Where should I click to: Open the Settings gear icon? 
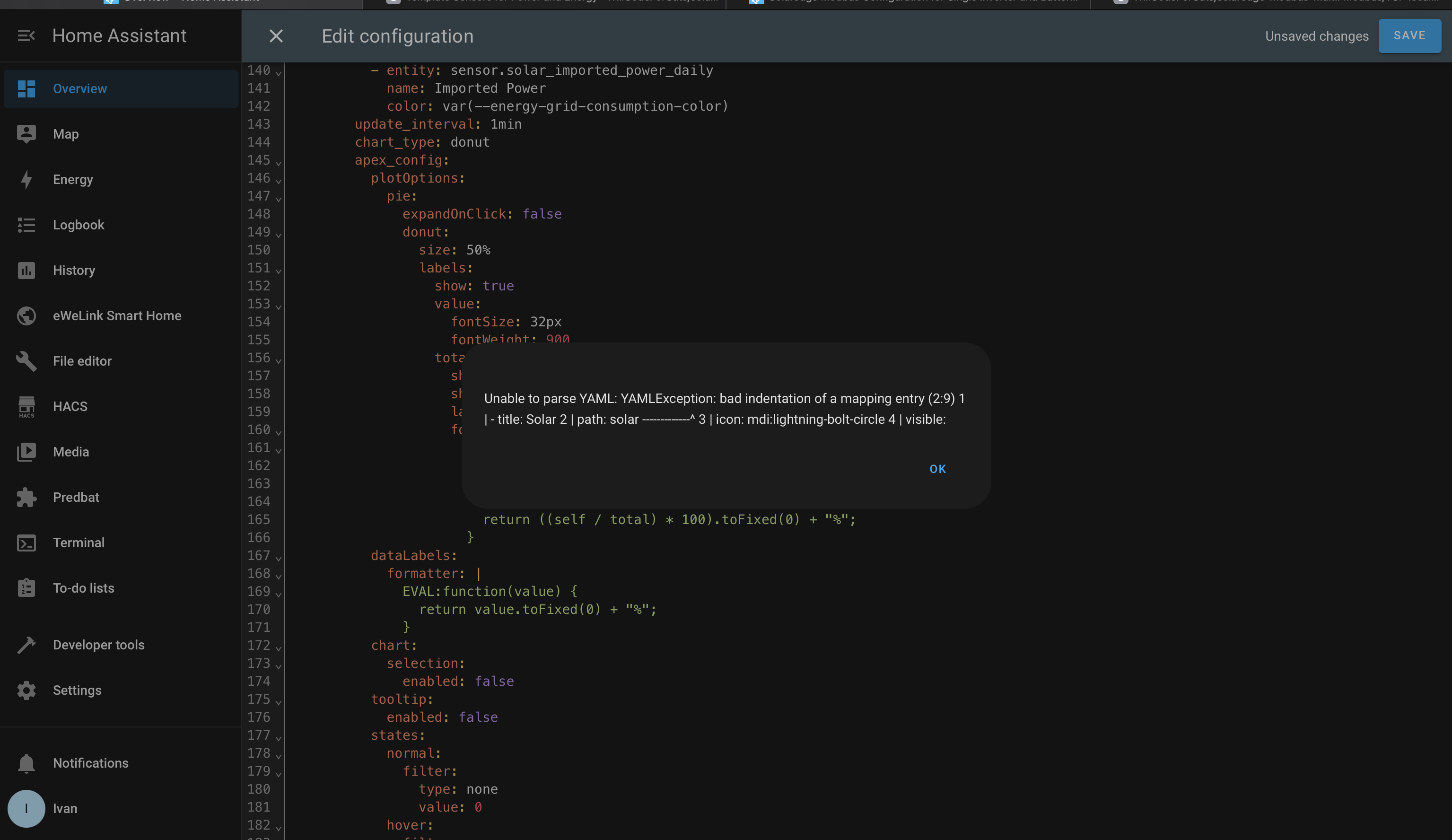pos(26,690)
